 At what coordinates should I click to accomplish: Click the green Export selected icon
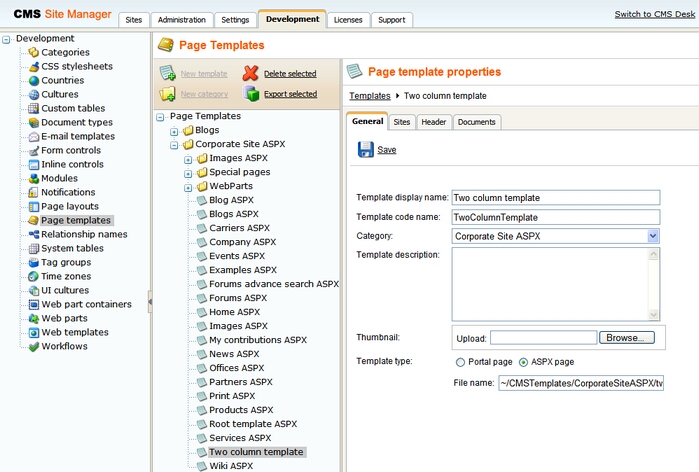[250, 94]
